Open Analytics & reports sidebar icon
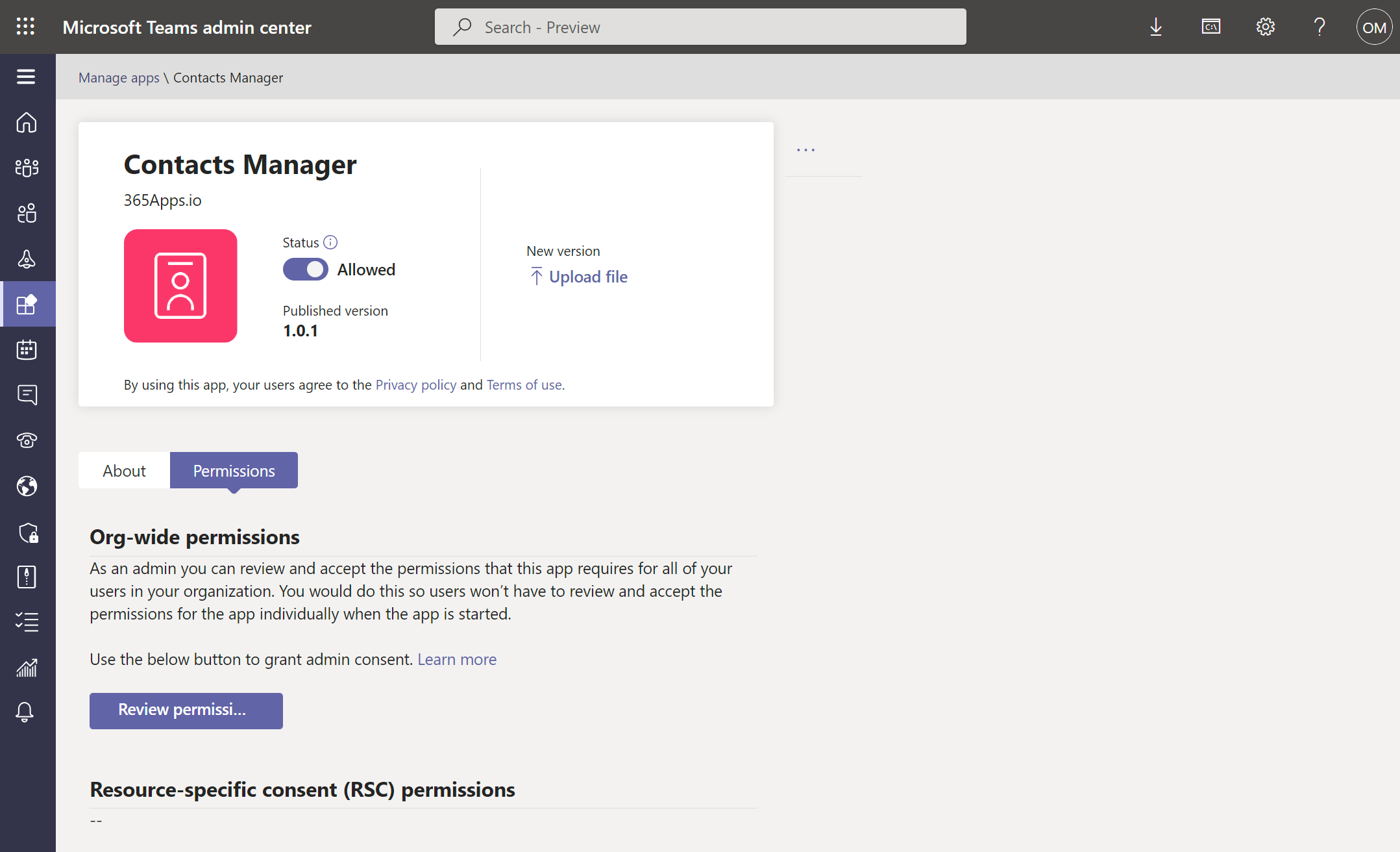Image resolution: width=1400 pixels, height=852 pixels. [27, 668]
